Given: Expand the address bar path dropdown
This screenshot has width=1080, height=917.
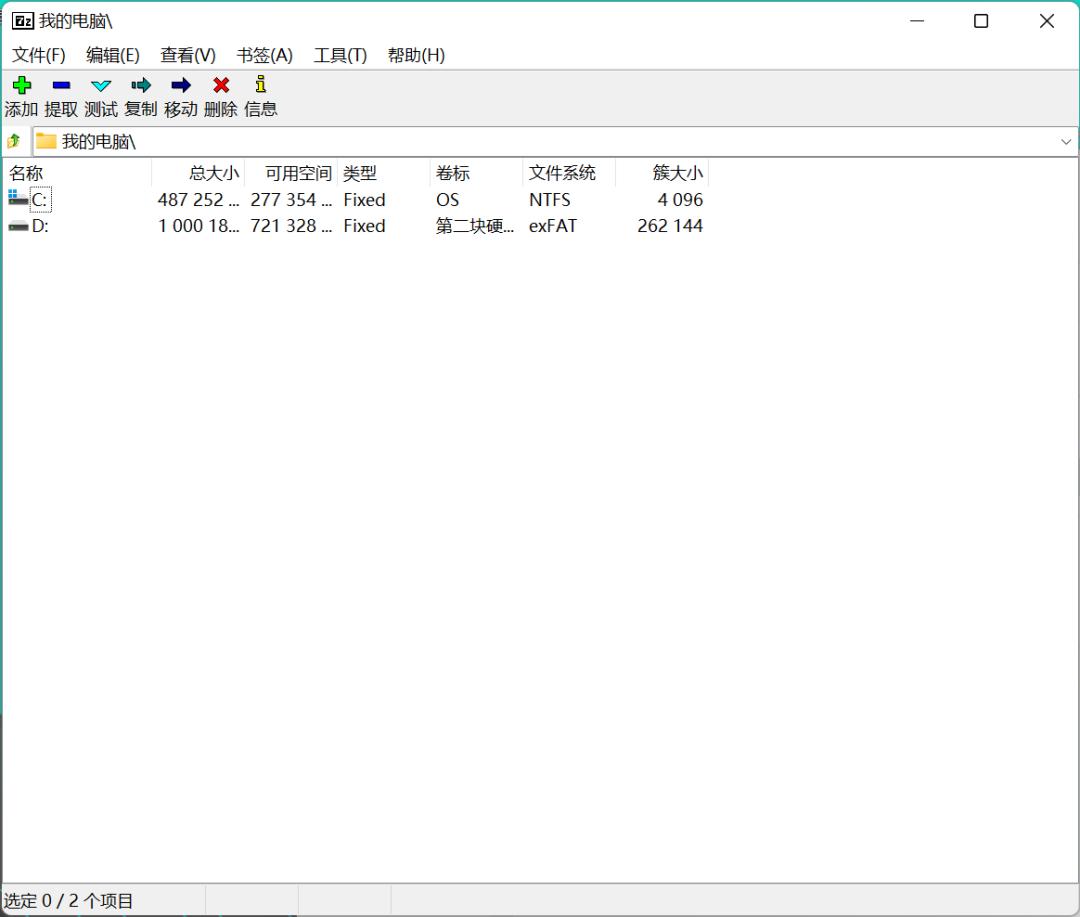Looking at the screenshot, I should (x=1065, y=142).
